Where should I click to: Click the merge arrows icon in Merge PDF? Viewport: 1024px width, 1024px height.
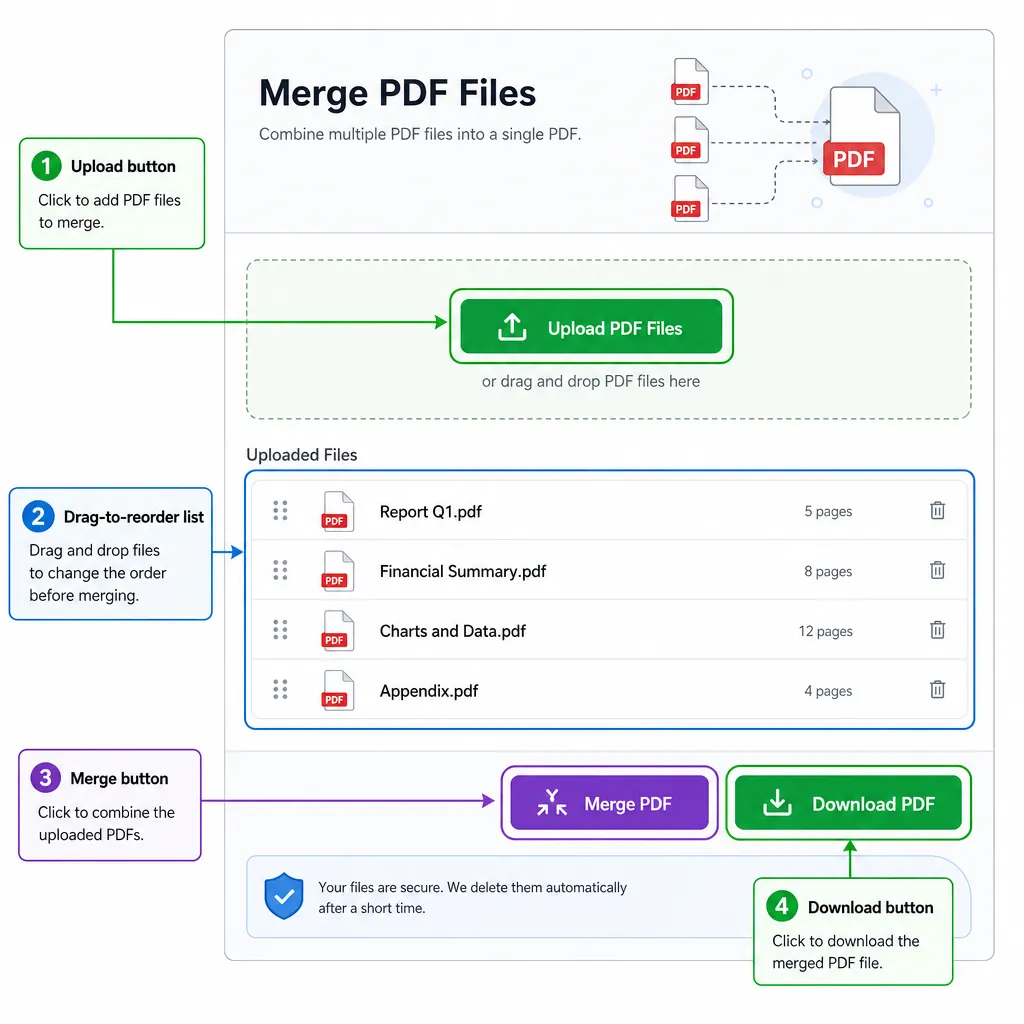pyautogui.click(x=552, y=803)
